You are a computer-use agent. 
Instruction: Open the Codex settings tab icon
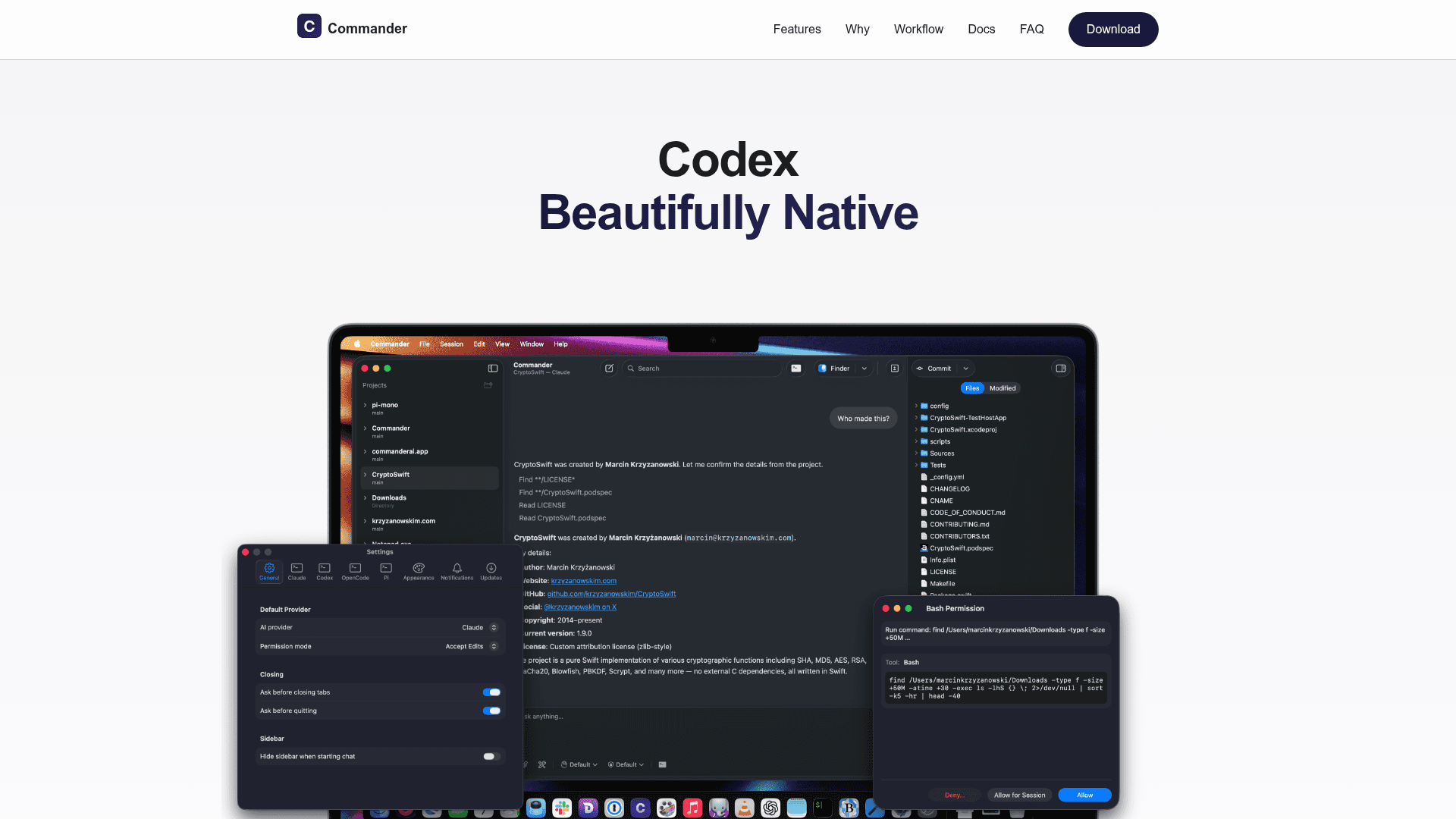325,570
